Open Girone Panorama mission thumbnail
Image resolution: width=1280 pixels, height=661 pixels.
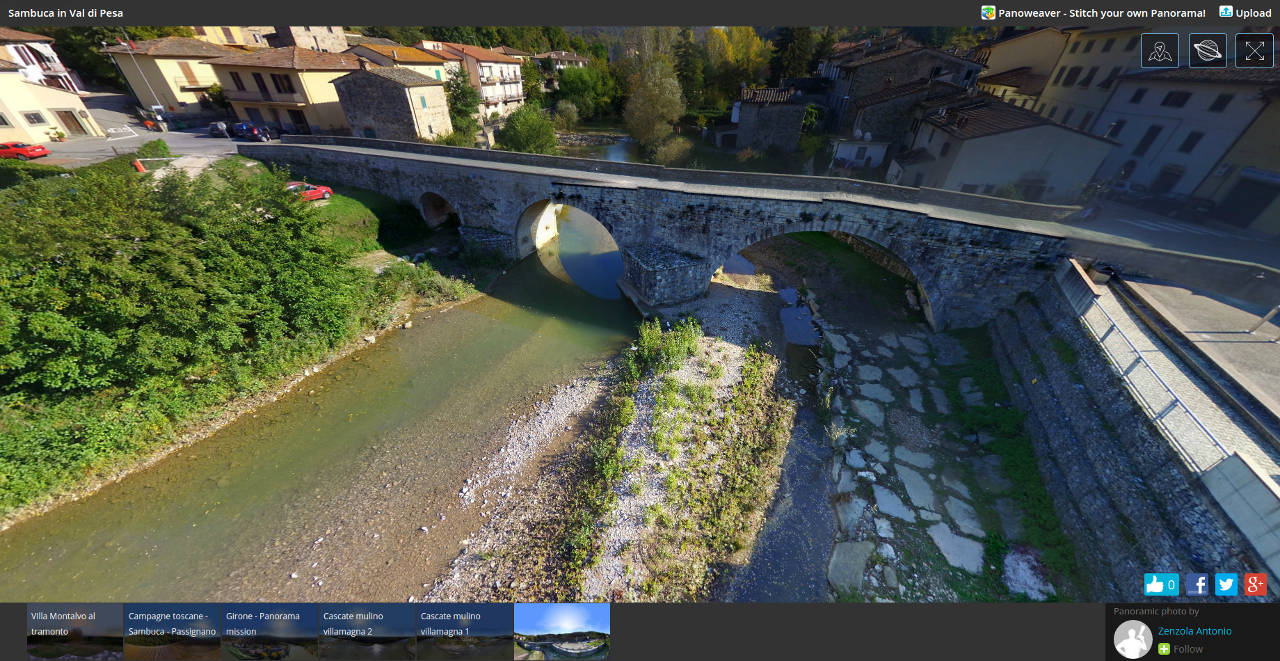pyautogui.click(x=270, y=631)
